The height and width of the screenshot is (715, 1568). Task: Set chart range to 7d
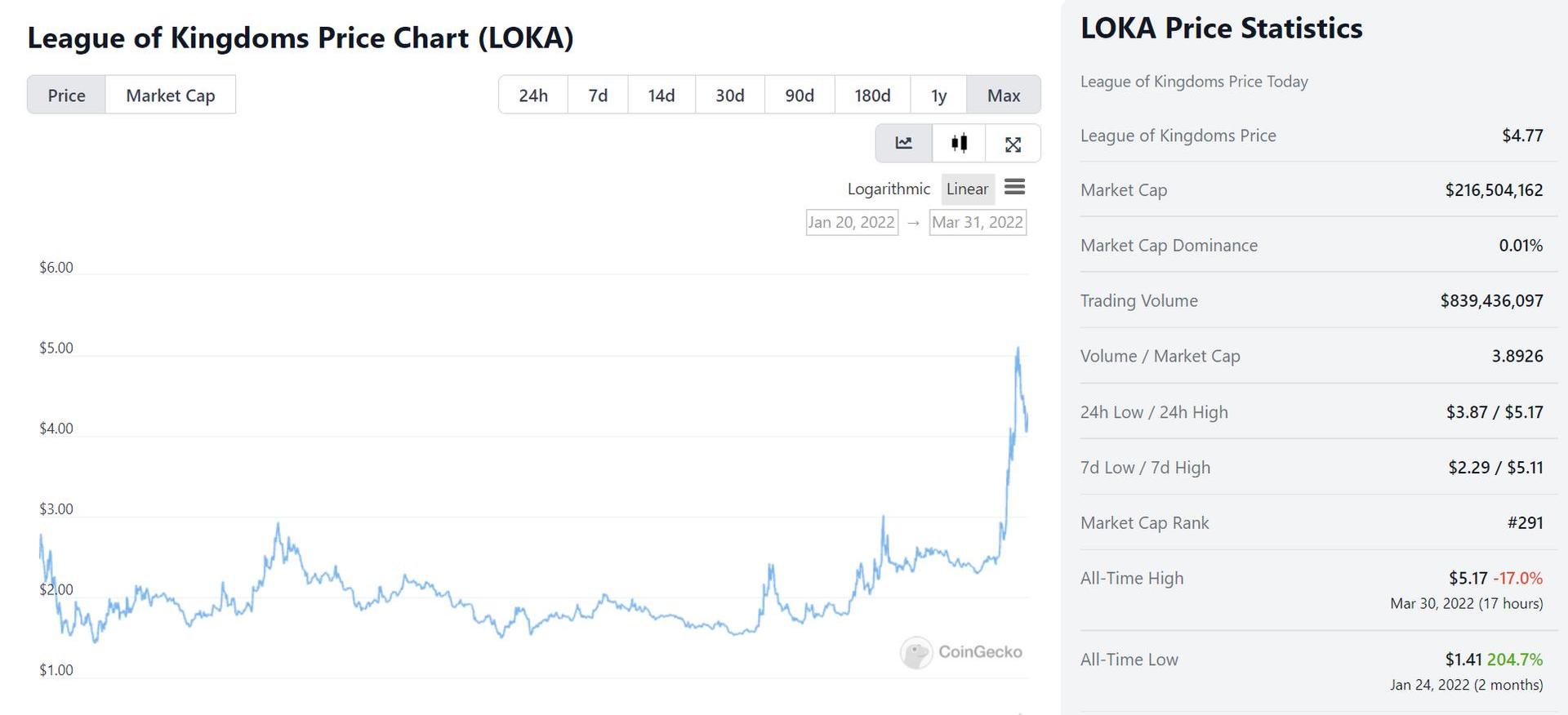point(598,95)
